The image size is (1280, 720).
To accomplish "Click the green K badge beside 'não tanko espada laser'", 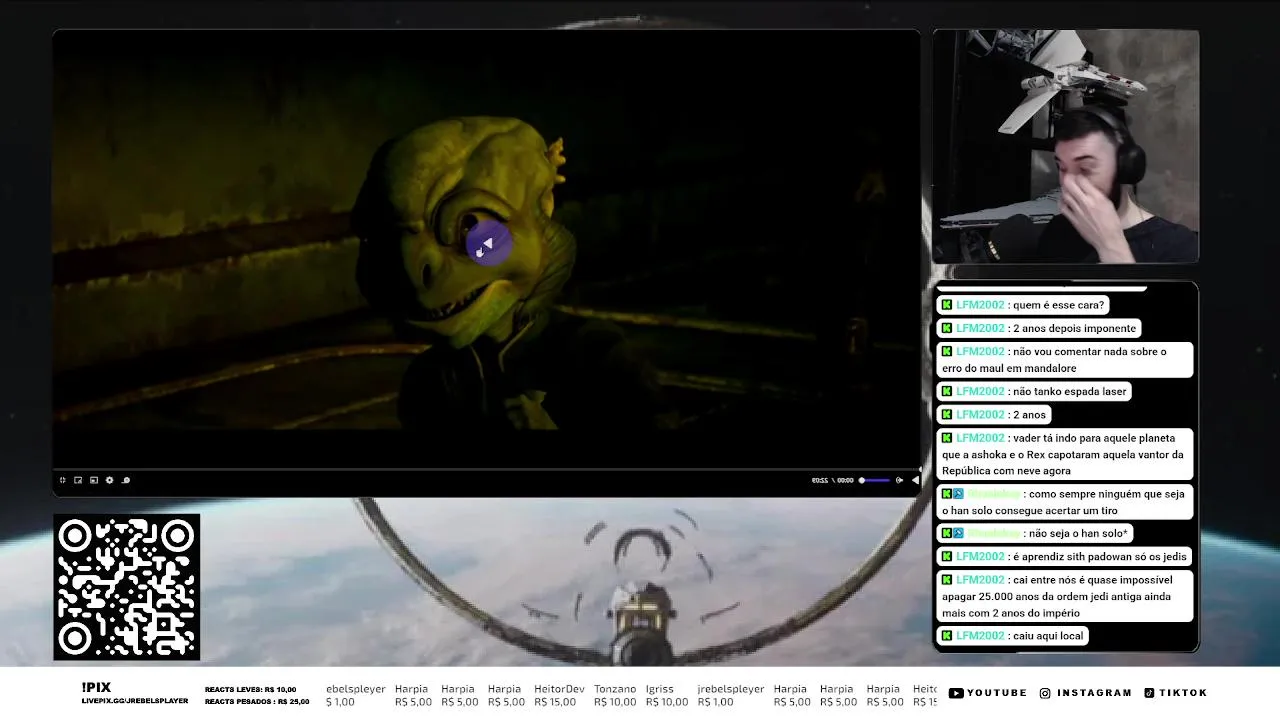I will pyautogui.click(x=947, y=391).
